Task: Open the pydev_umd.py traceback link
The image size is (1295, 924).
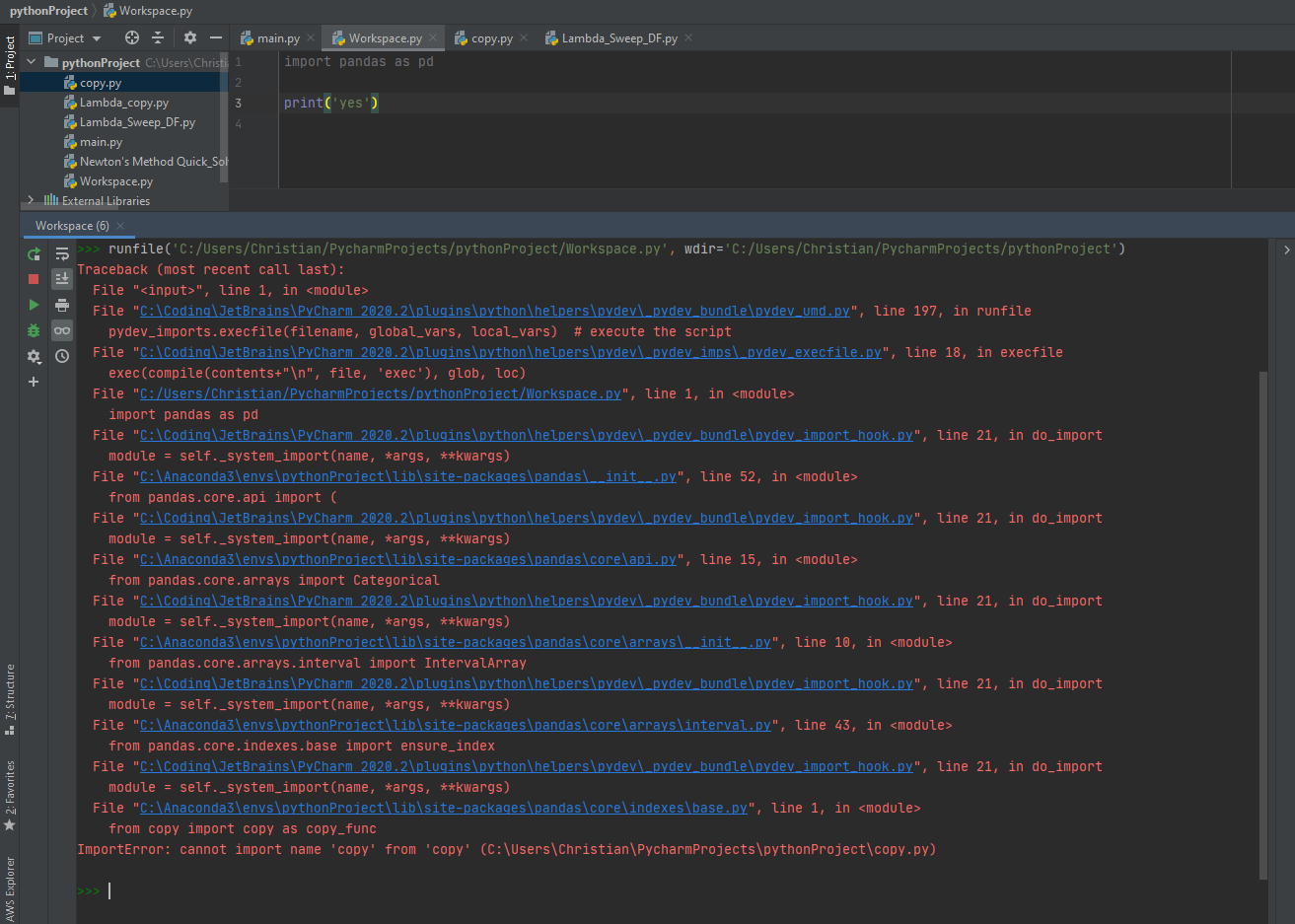Action: (495, 311)
